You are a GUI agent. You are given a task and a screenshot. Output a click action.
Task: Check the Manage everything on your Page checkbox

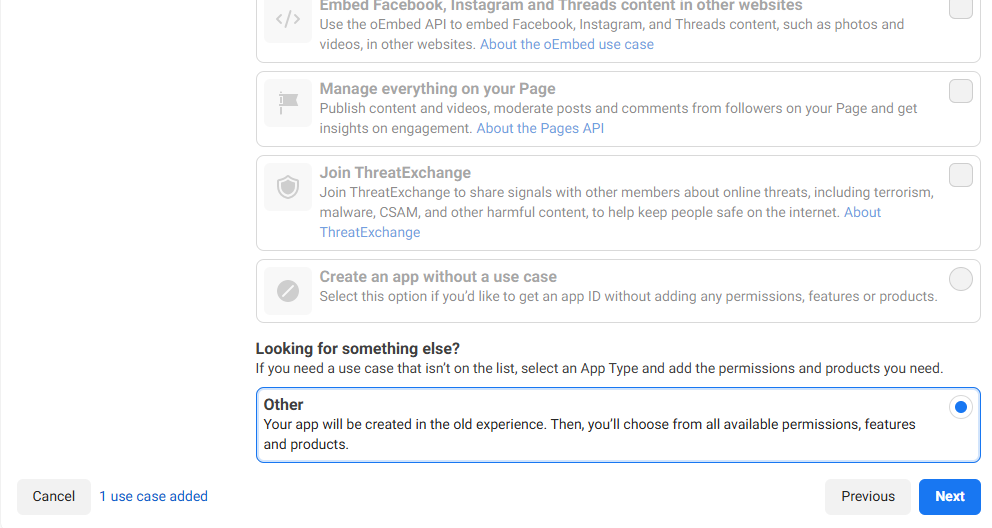tap(960, 92)
